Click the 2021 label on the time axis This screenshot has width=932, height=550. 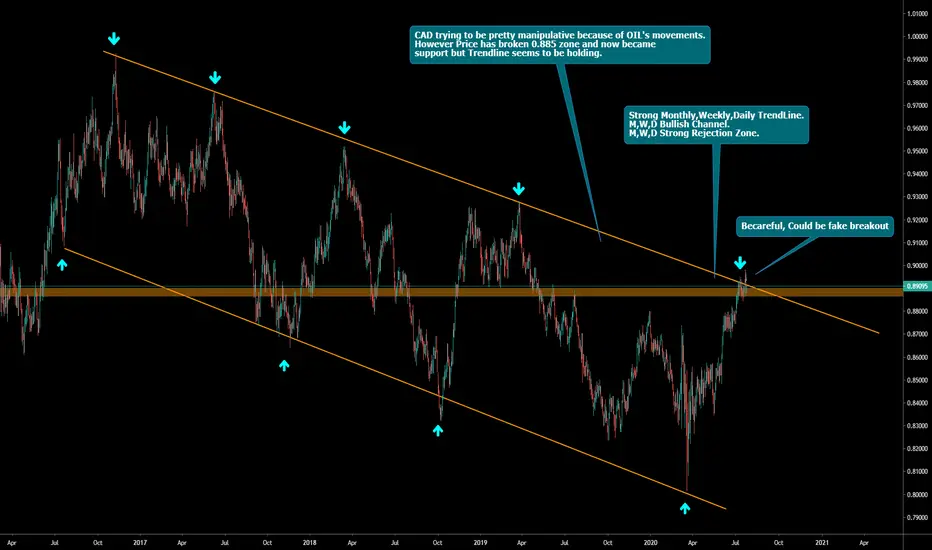click(822, 542)
